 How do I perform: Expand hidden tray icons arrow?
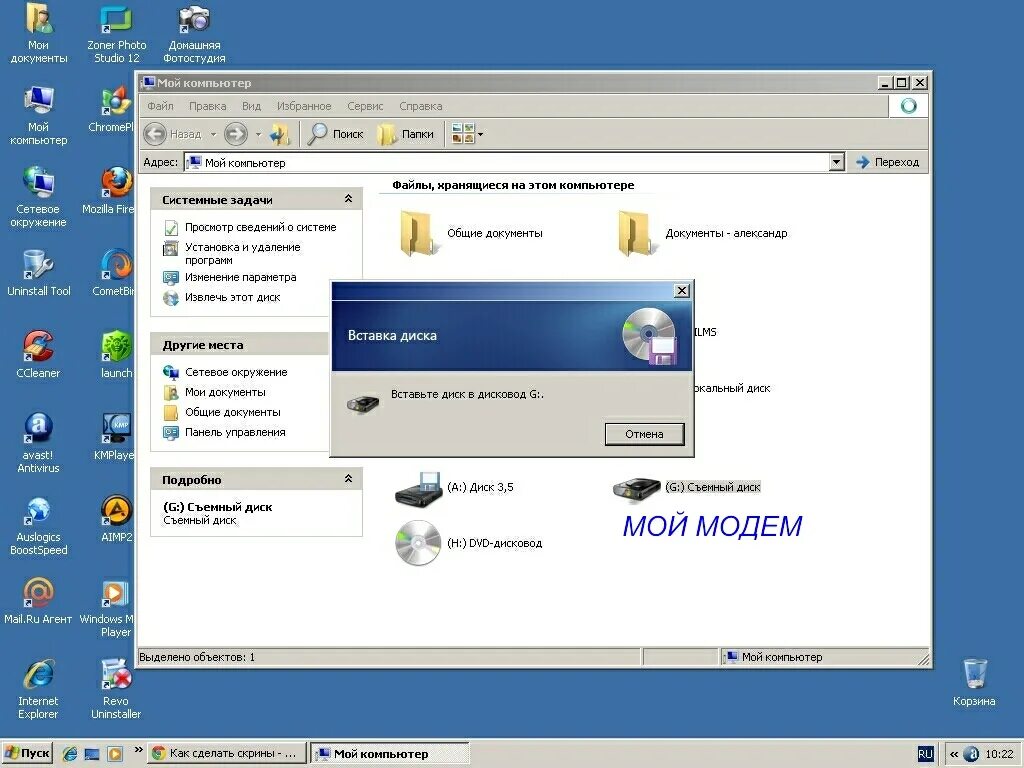coord(953,754)
